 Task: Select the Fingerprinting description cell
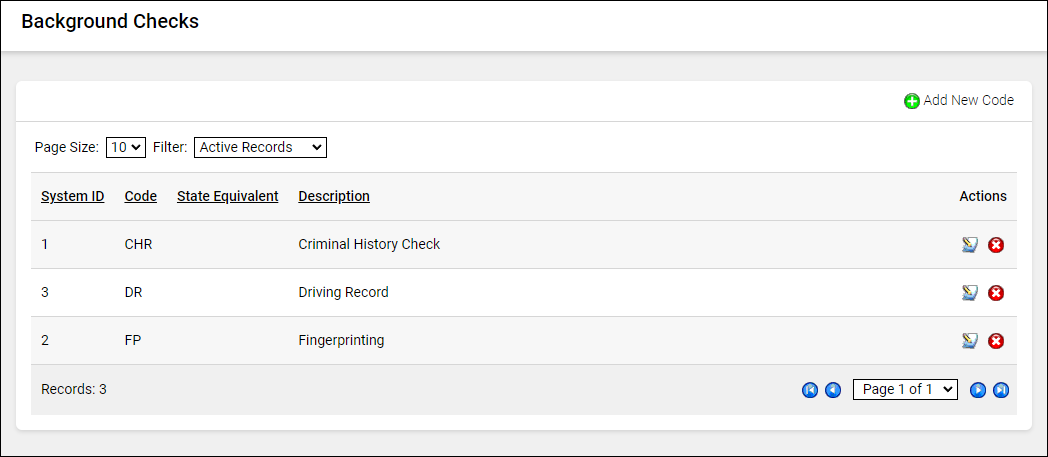pos(341,340)
